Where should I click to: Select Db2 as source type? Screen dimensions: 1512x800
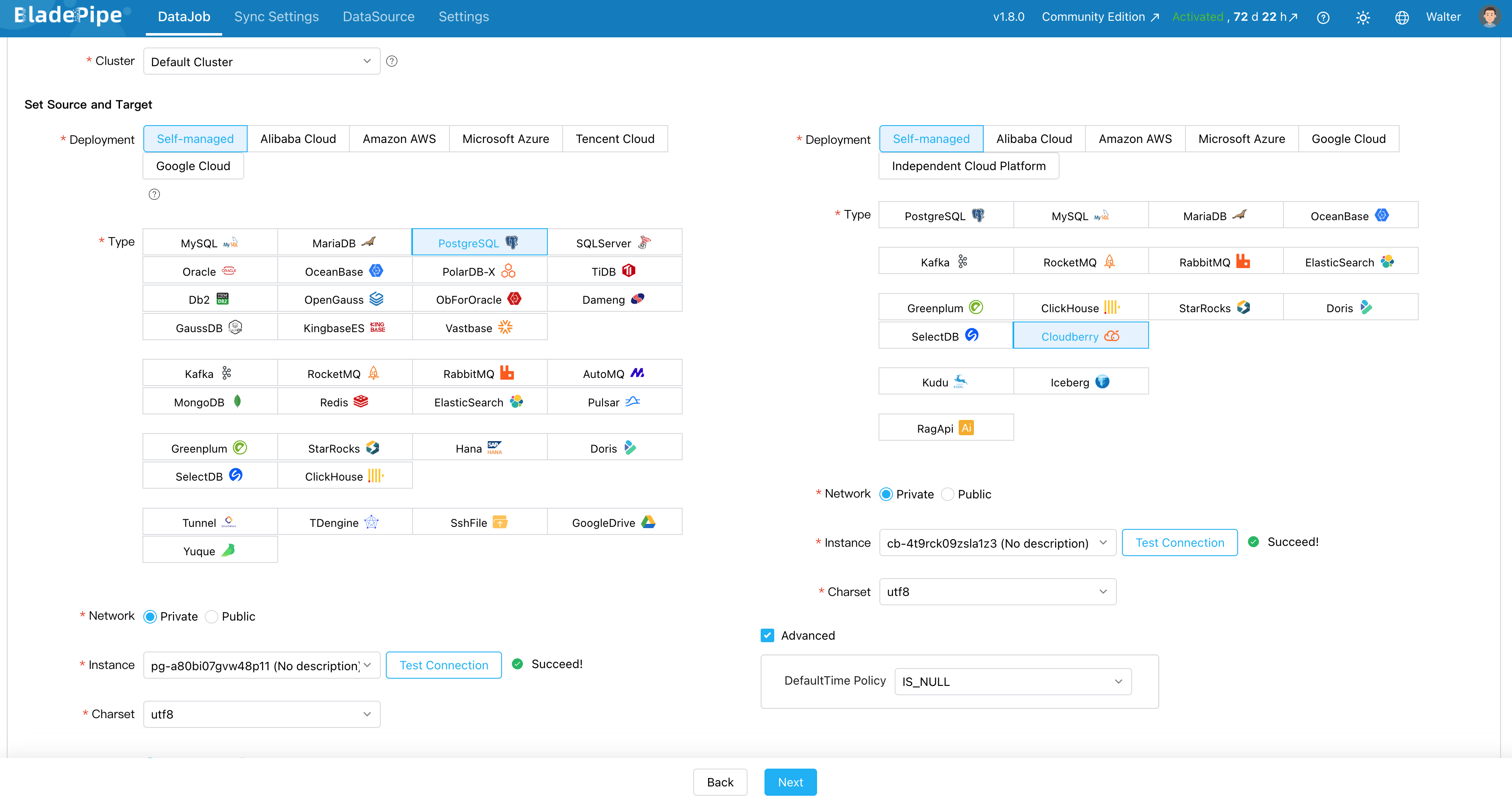(x=210, y=299)
